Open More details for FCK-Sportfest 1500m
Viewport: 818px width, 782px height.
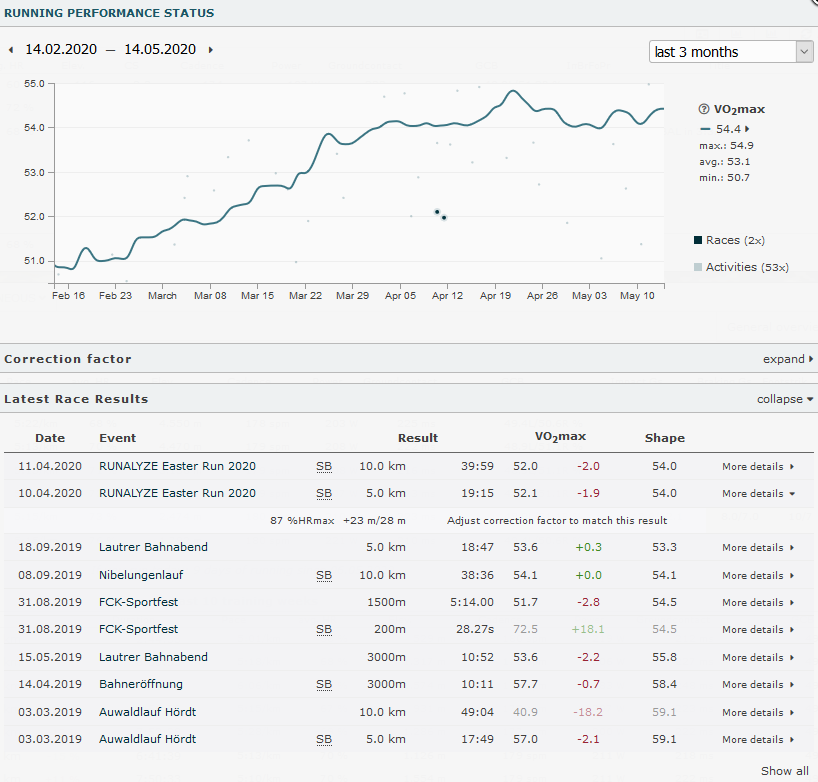click(x=758, y=603)
